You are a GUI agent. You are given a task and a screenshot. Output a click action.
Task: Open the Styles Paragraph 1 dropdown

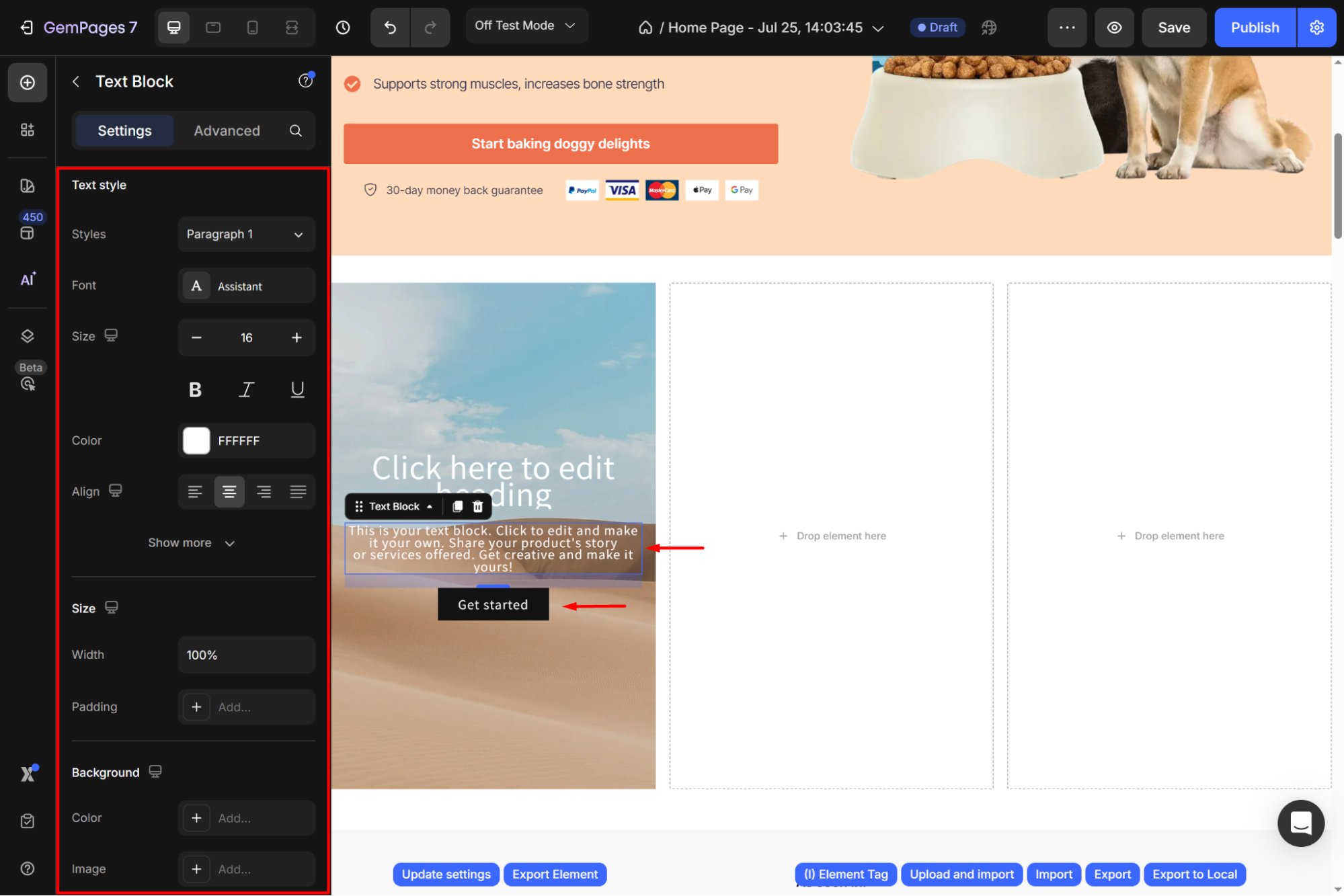pos(246,234)
